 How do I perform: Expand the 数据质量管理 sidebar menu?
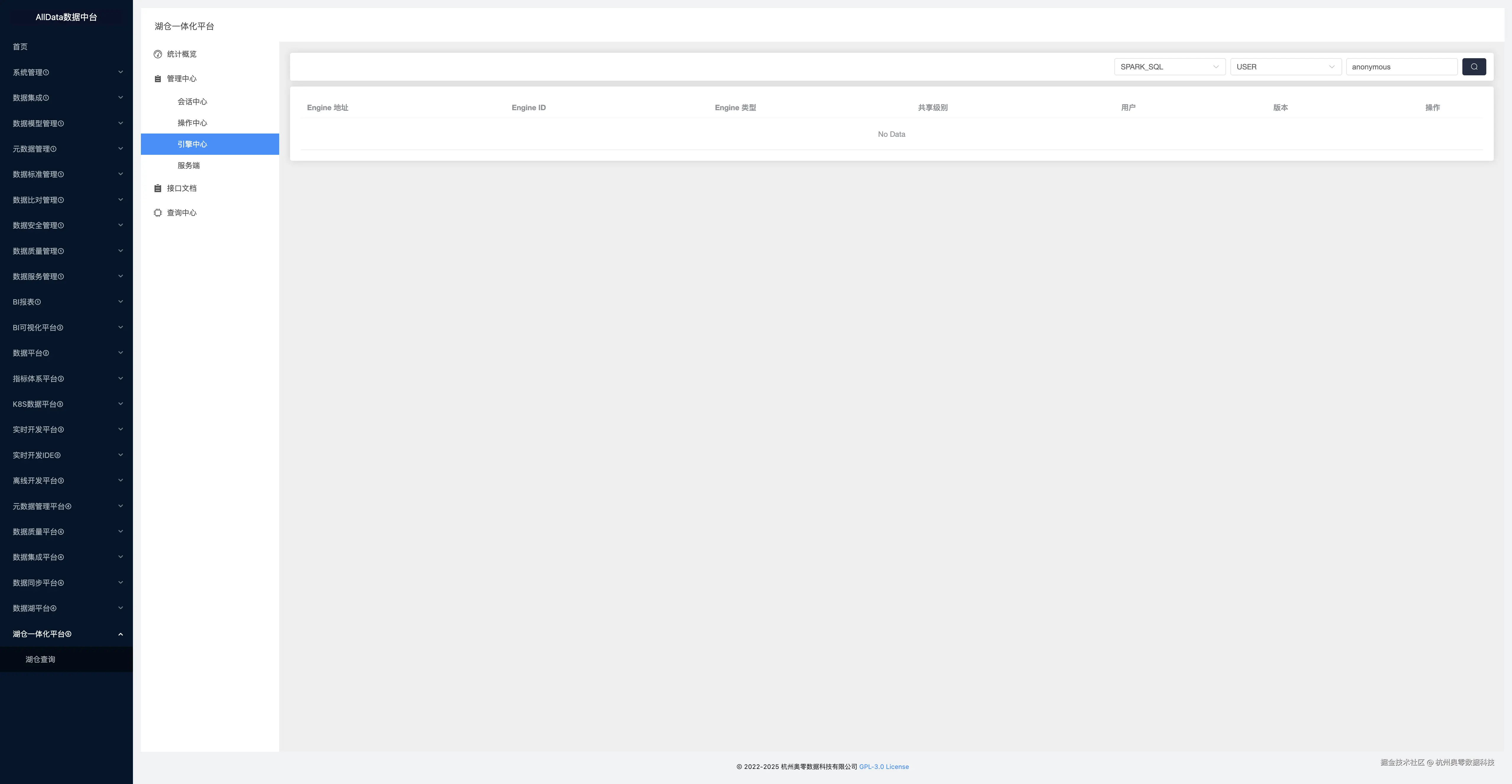pos(66,251)
